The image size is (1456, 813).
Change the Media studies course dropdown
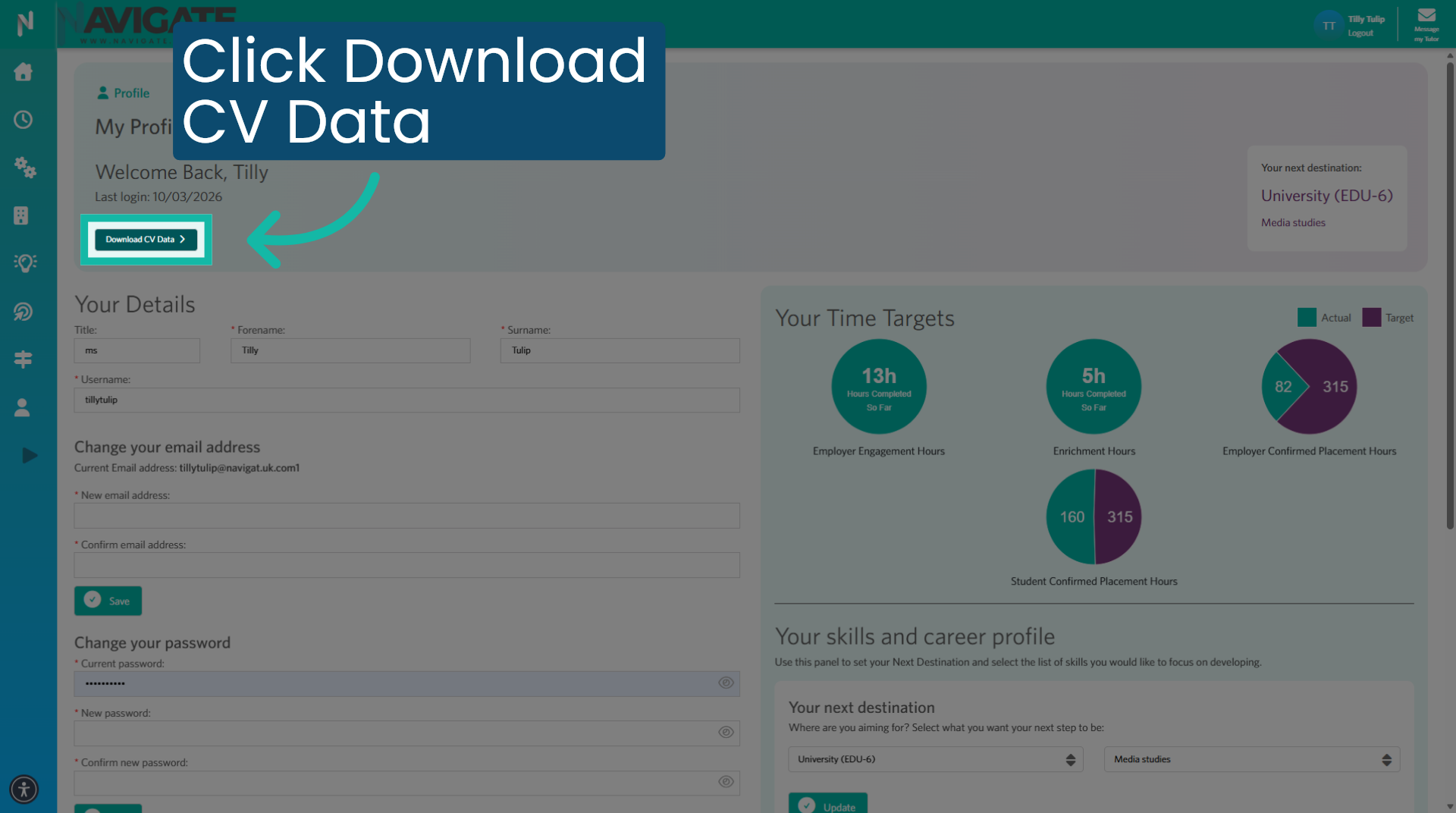(x=1250, y=759)
